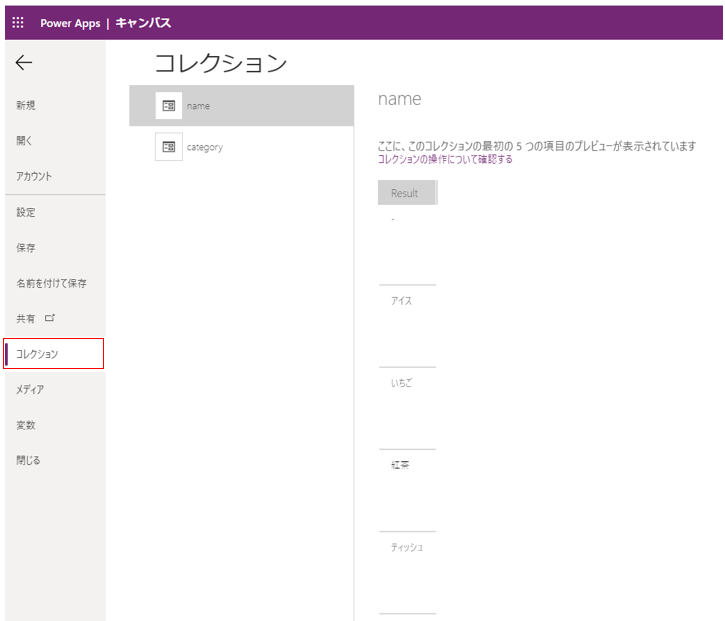Open the コレクションの操作について確認する link
Viewport: 725px width, 621px height.
(445, 159)
